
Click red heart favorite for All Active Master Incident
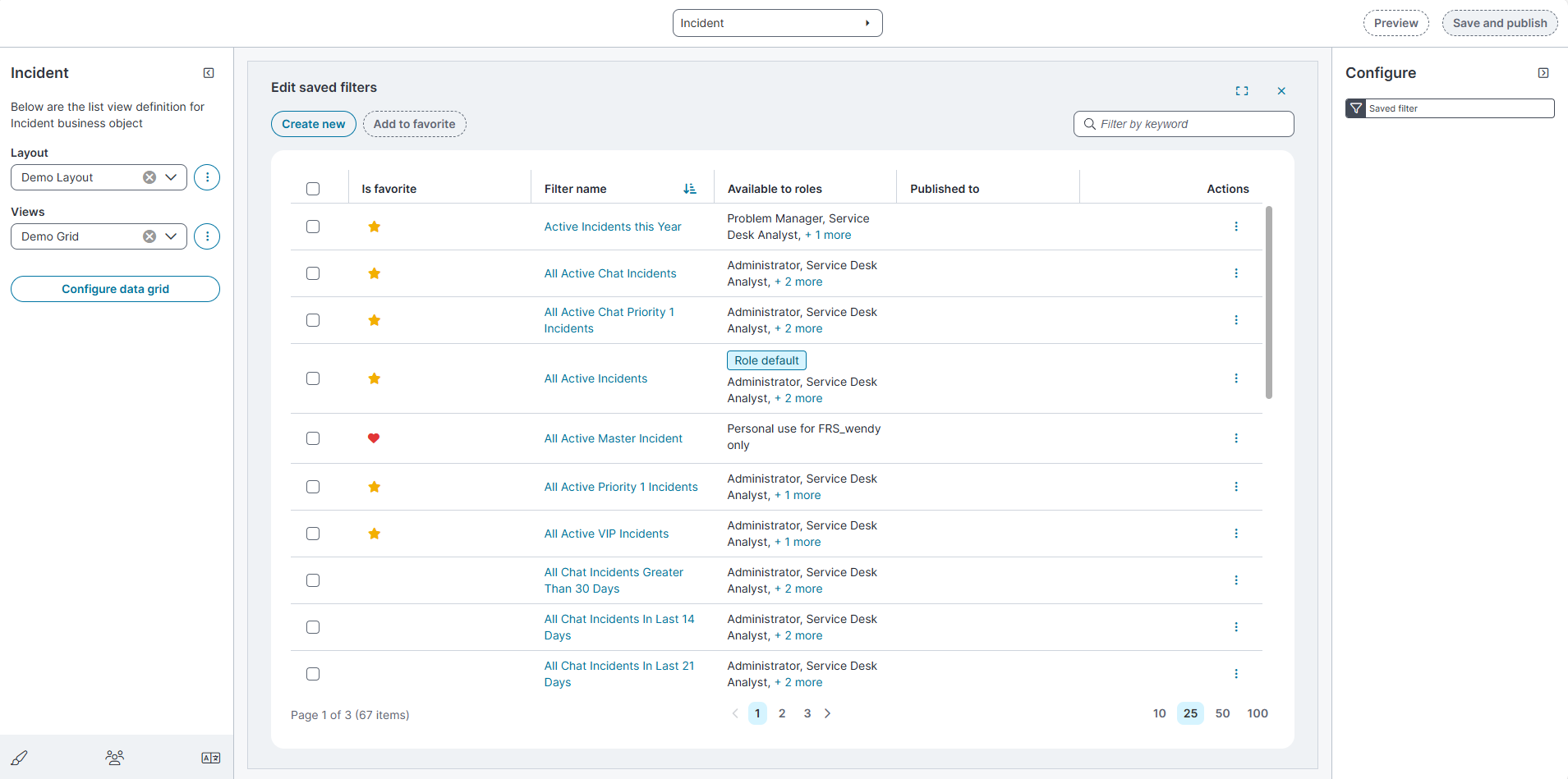pyautogui.click(x=374, y=438)
